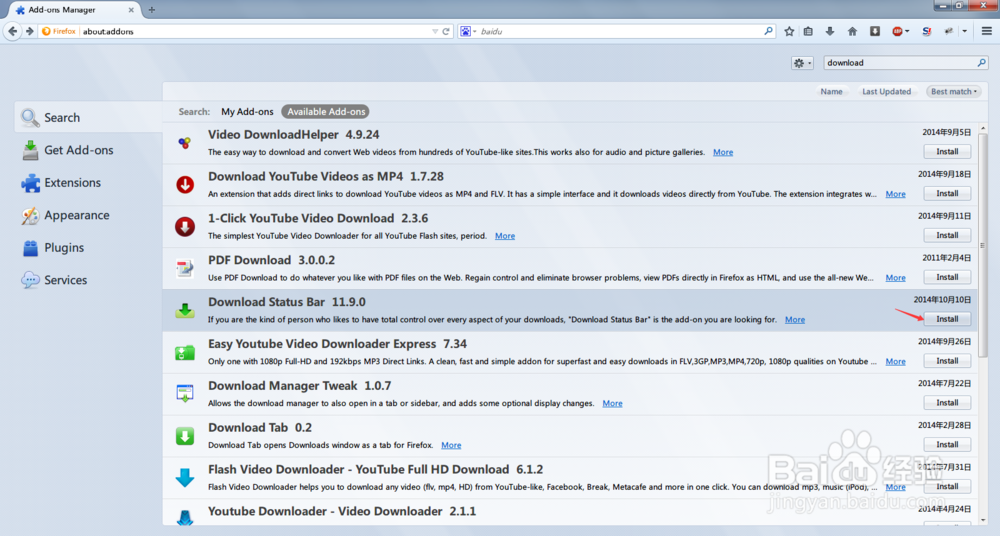Open the Search category in the sidebar
Image resolution: width=1000 pixels, height=536 pixels.
[x=88, y=117]
